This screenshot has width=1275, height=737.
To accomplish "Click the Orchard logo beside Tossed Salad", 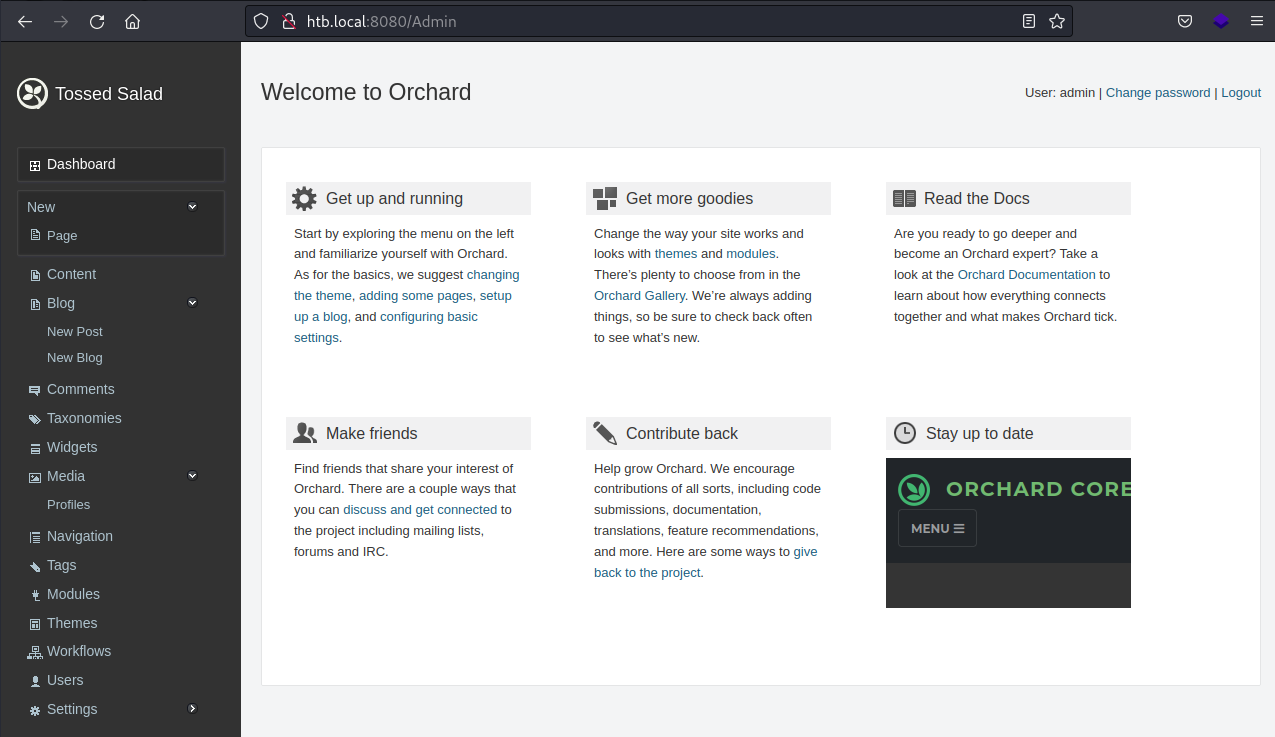I will pos(33,93).
